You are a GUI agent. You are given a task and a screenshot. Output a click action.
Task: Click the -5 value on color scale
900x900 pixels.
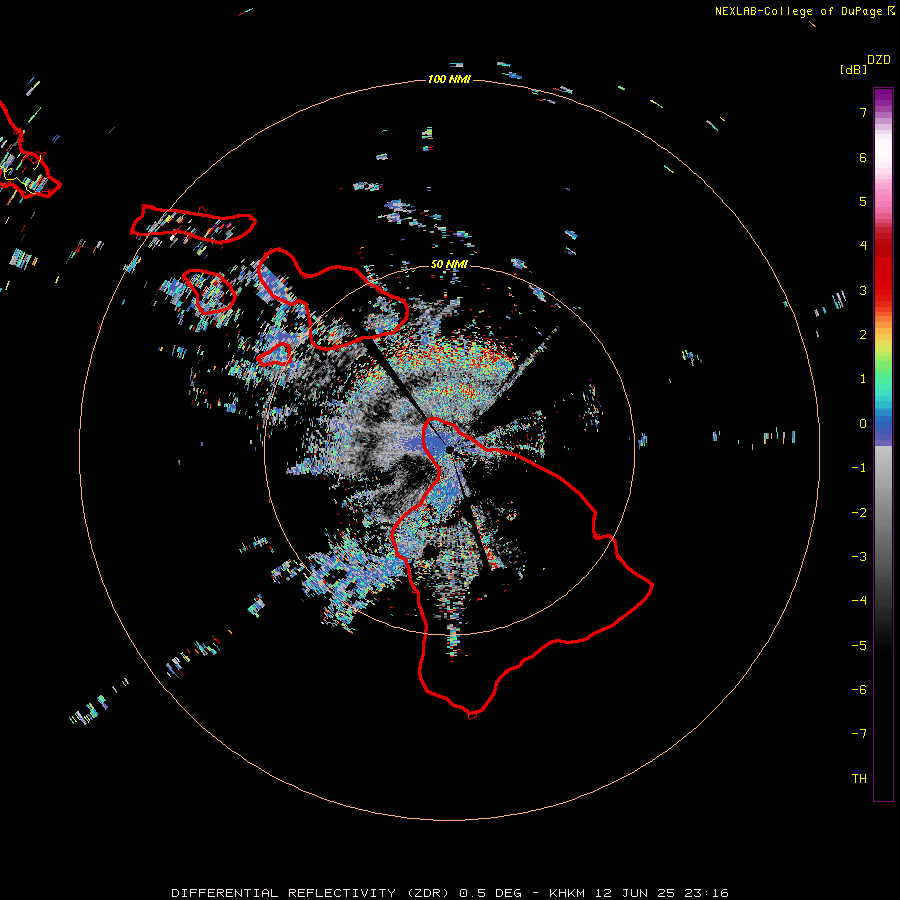[859, 646]
